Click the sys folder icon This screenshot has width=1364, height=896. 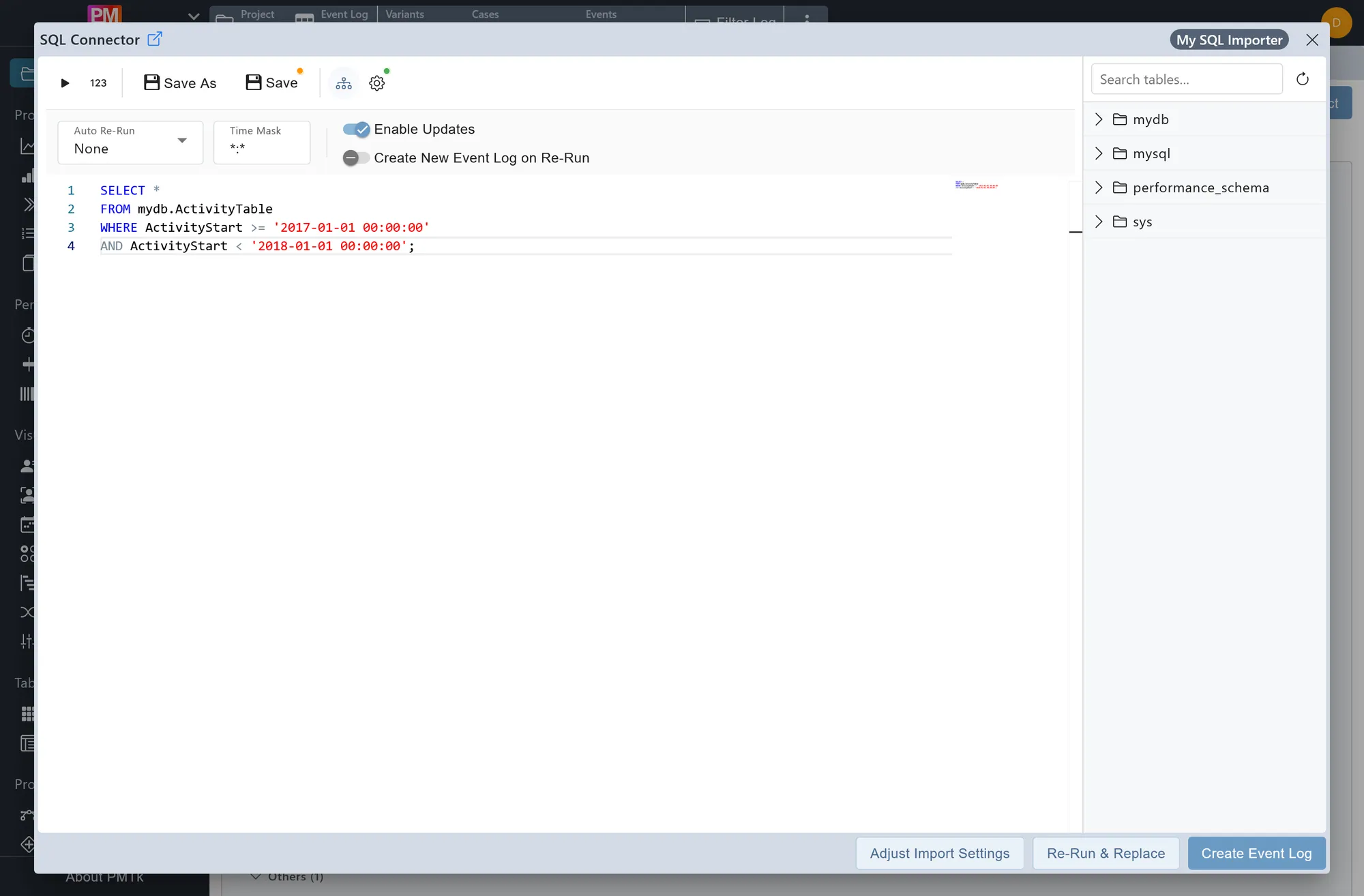coord(1120,222)
